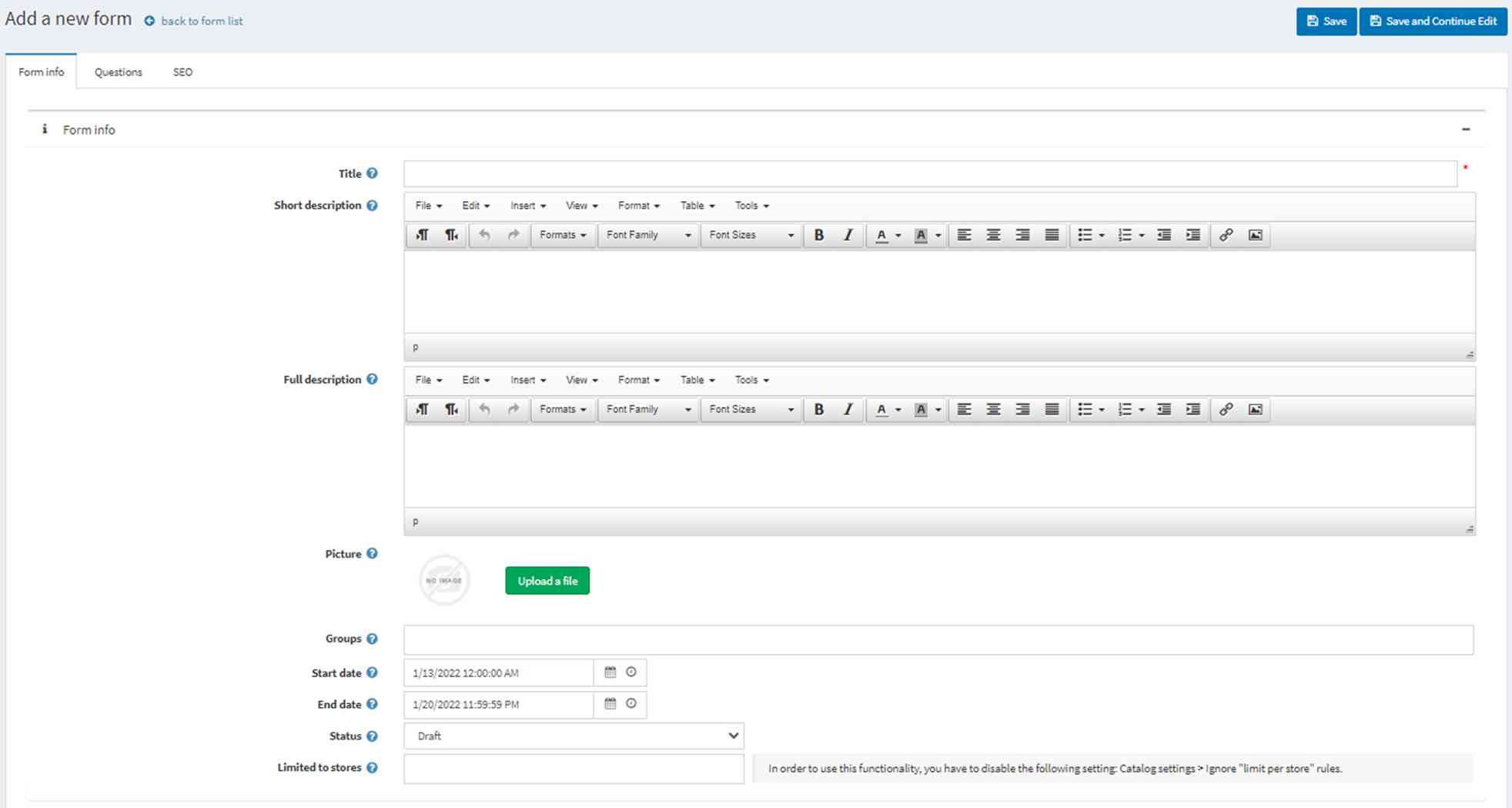Open the Start date calendar picker
This screenshot has width=1512, height=808.
[610, 672]
